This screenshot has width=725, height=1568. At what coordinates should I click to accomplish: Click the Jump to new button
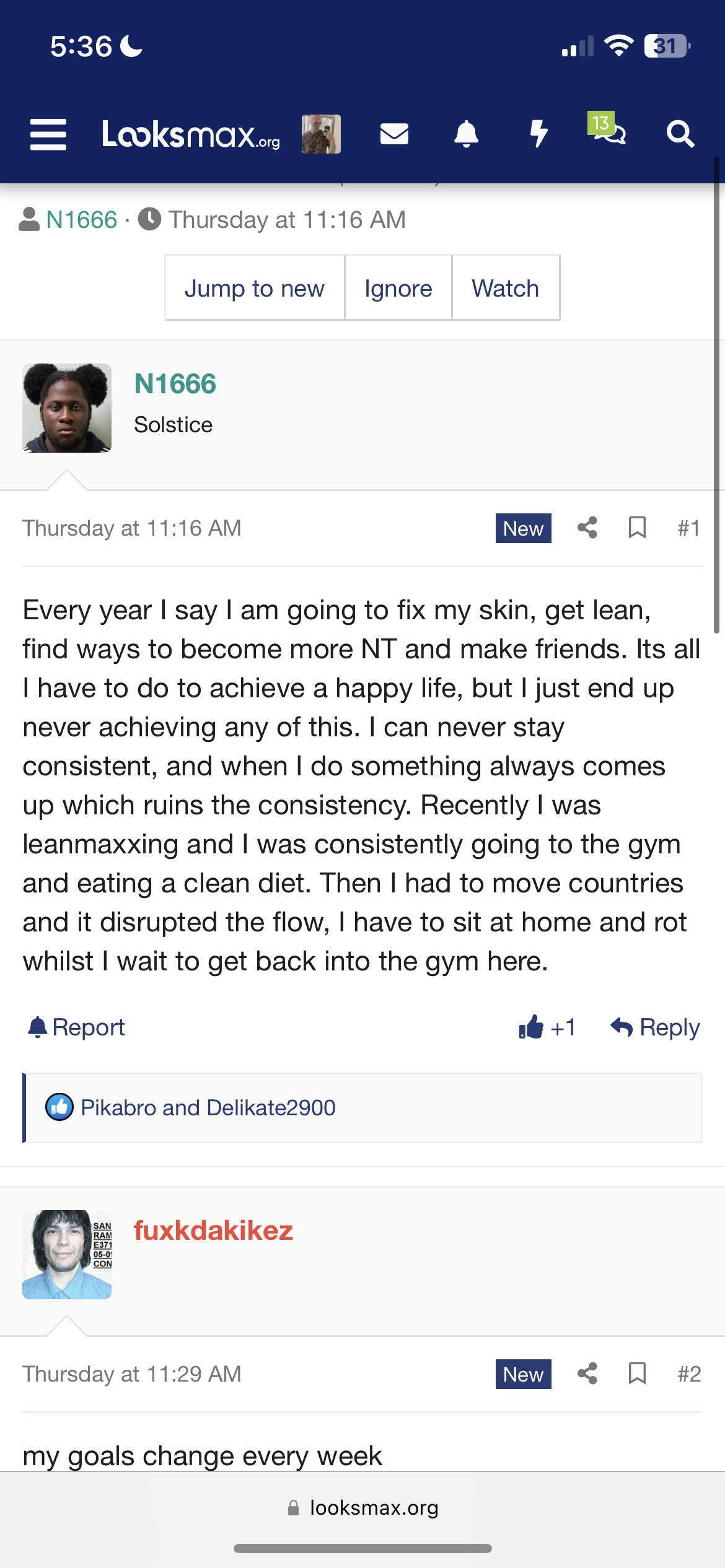coord(255,288)
